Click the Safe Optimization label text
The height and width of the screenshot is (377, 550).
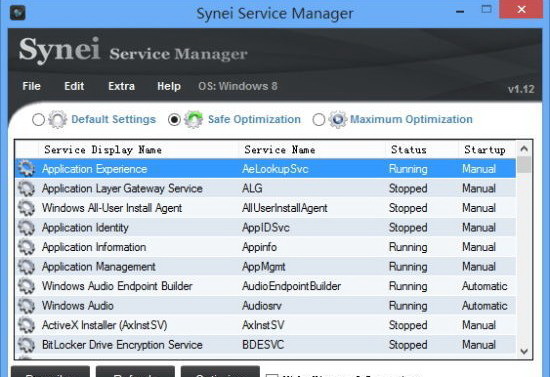pos(254,119)
